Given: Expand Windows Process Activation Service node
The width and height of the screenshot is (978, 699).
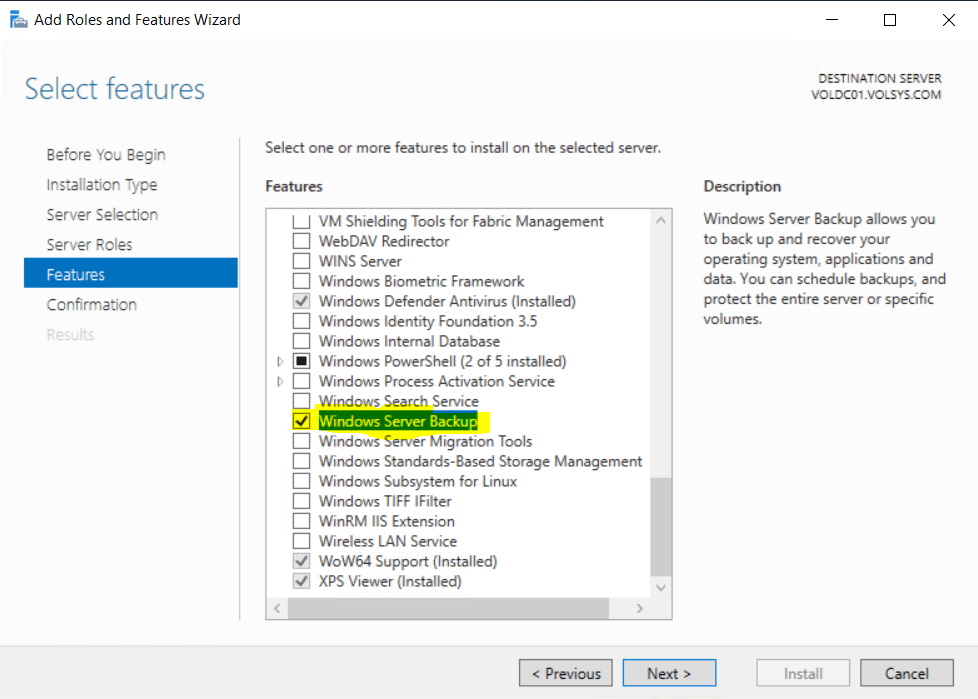Looking at the screenshot, I should (x=280, y=381).
